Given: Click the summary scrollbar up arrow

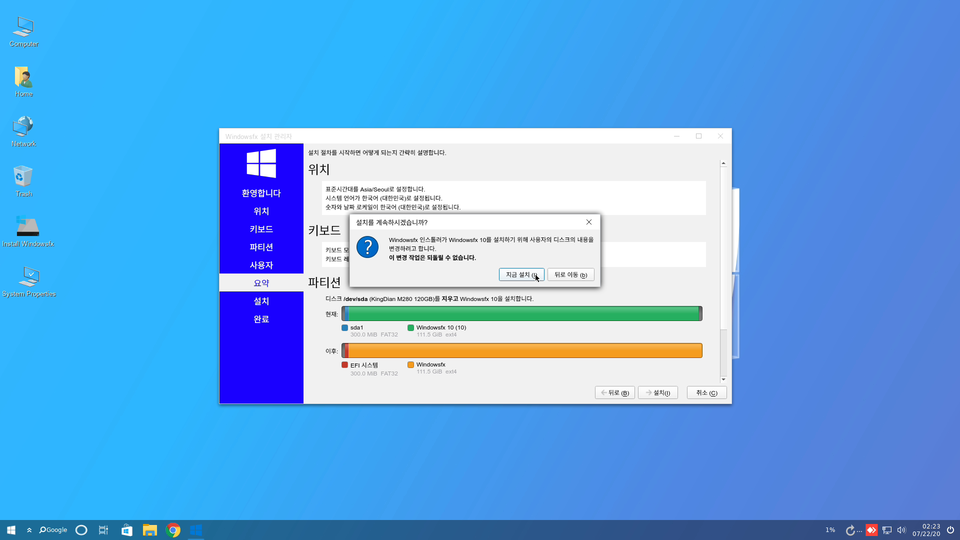Looking at the screenshot, I should [x=723, y=163].
